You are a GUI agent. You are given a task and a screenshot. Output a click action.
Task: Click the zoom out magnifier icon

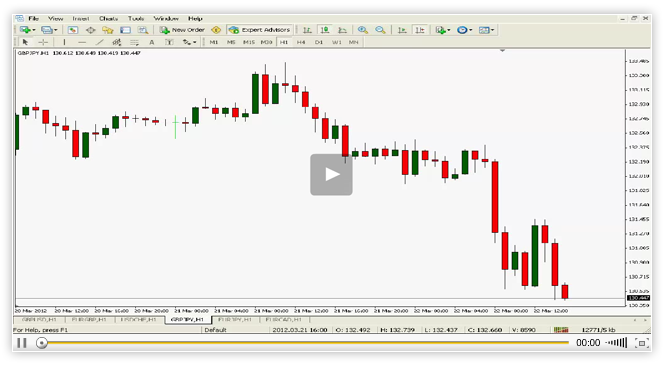380,30
